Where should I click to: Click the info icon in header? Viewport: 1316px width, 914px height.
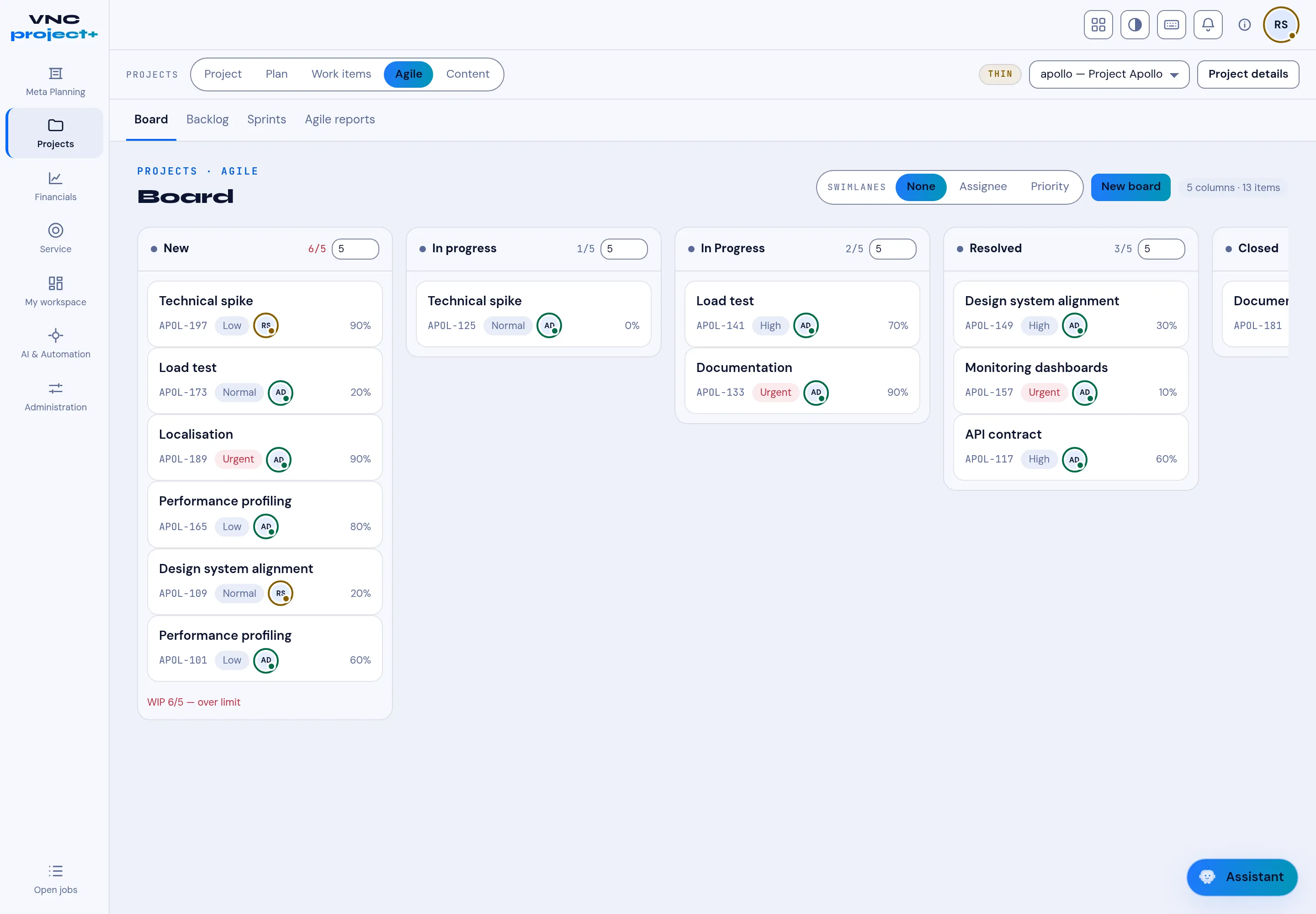click(x=1244, y=25)
